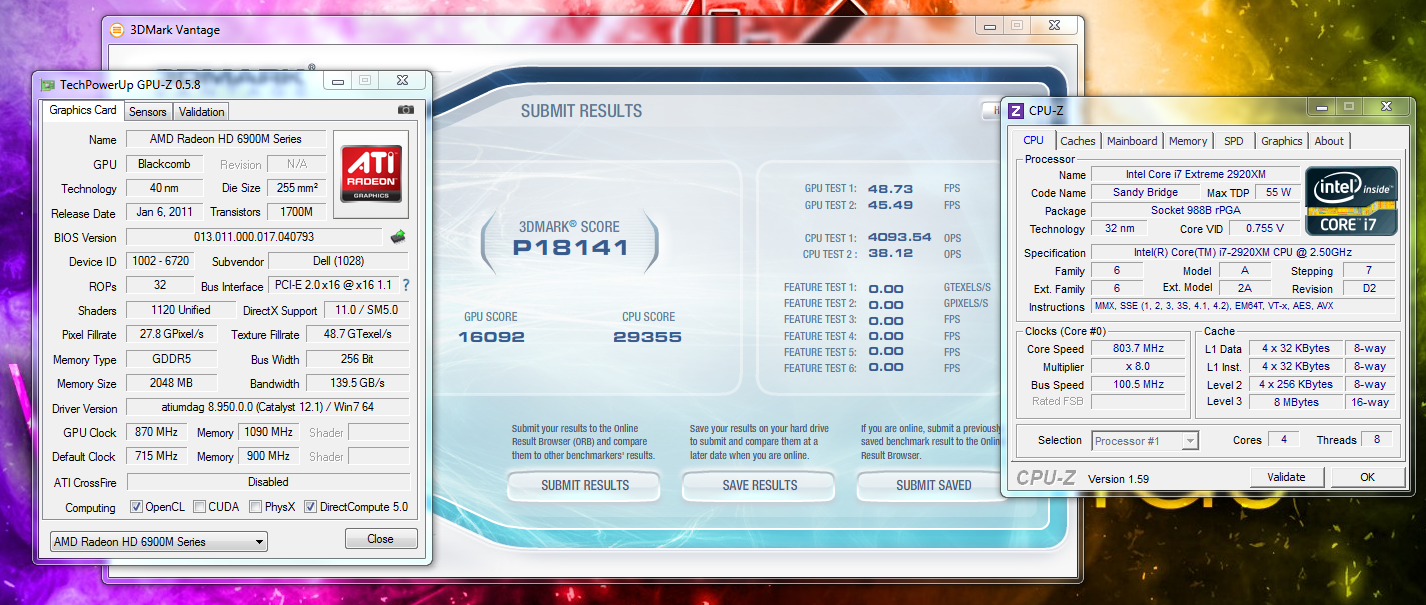Toggle the CUDA checkbox
The width and height of the screenshot is (1426, 605).
click(x=199, y=507)
